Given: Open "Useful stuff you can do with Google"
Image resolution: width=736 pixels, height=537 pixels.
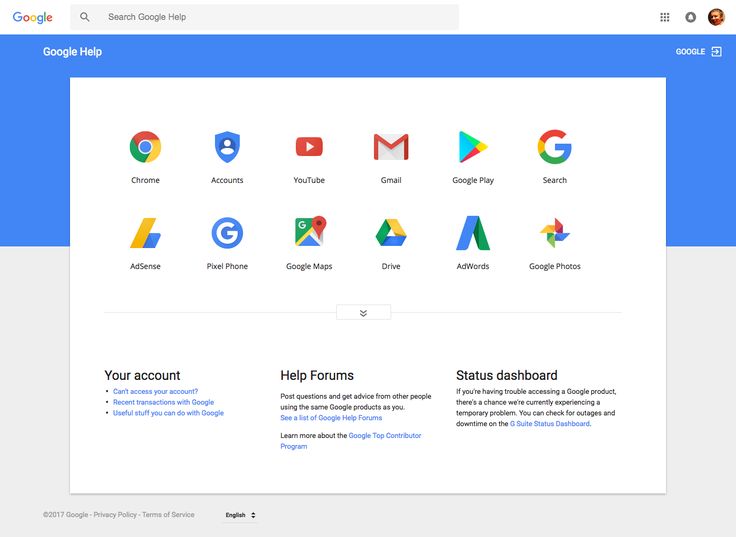Looking at the screenshot, I should [x=168, y=413].
